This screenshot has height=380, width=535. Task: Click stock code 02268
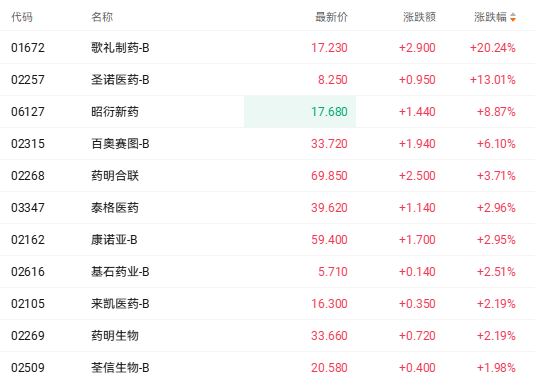[28, 176]
